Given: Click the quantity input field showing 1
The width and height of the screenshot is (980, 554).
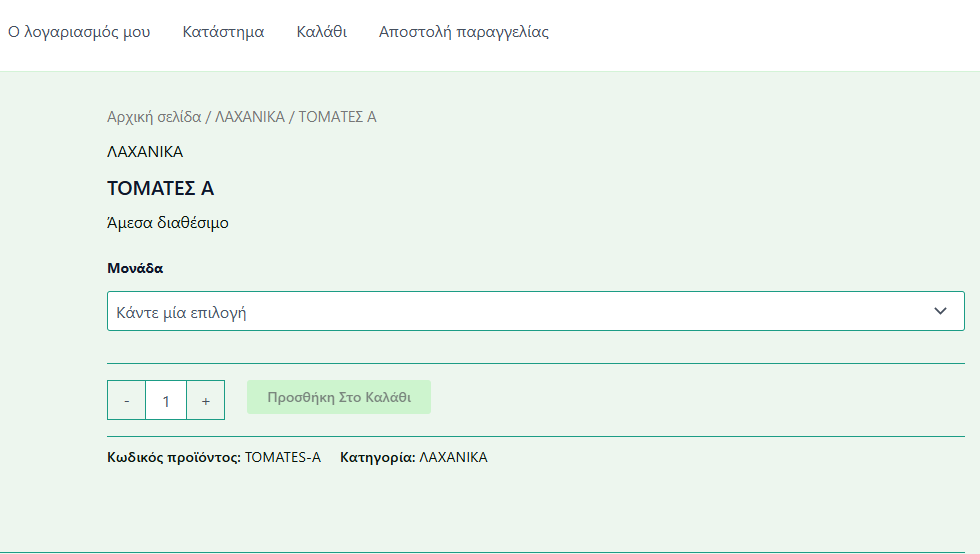Looking at the screenshot, I should 166,400.
